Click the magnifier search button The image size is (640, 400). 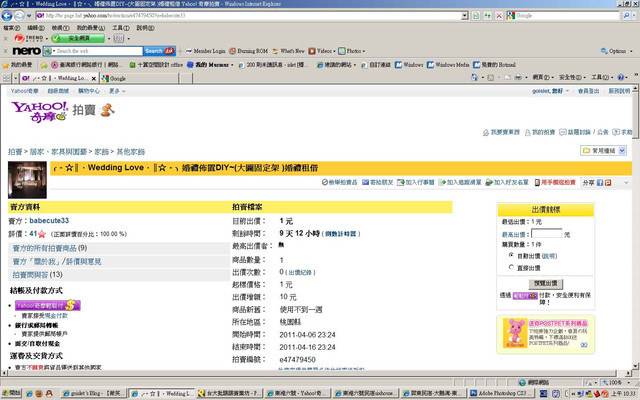click(x=626, y=16)
